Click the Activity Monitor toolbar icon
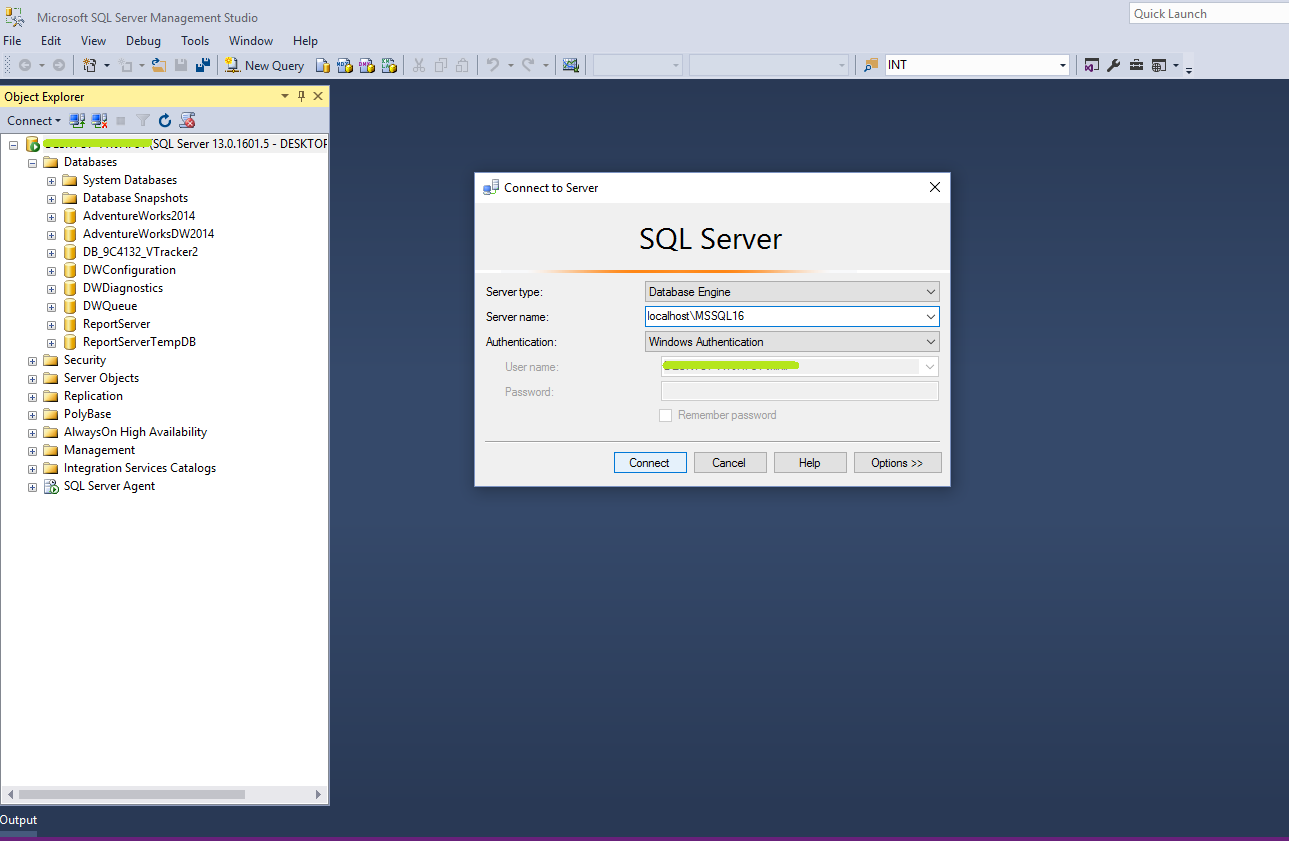 click(x=571, y=65)
